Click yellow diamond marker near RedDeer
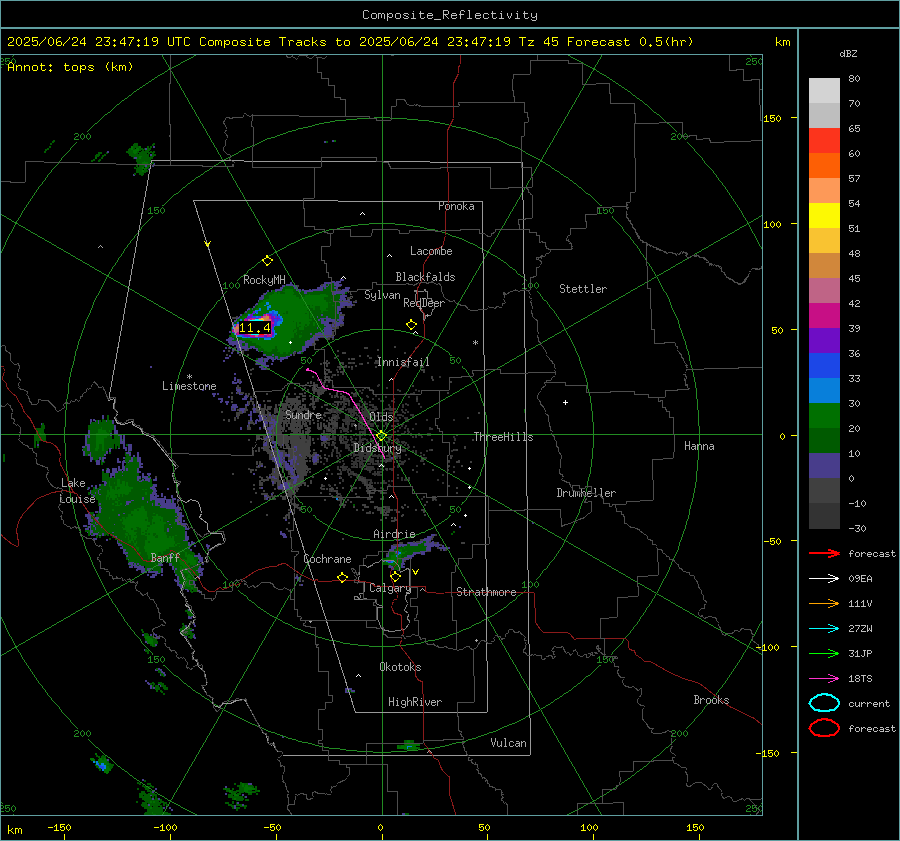This screenshot has height=841, width=900. pos(411,325)
